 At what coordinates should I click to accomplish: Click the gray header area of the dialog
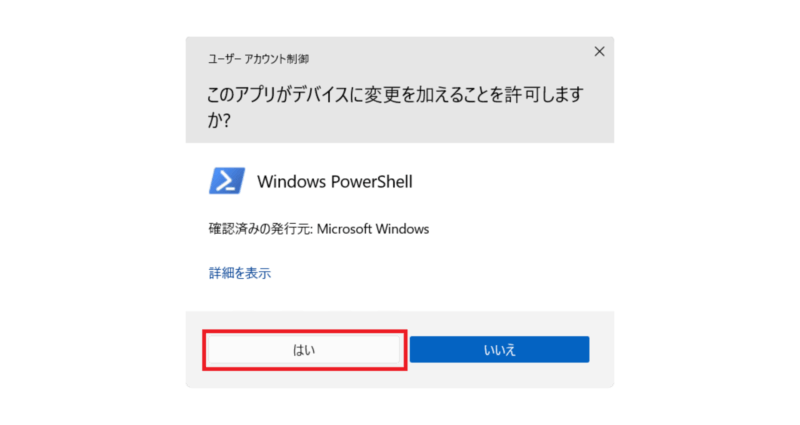coord(399,90)
